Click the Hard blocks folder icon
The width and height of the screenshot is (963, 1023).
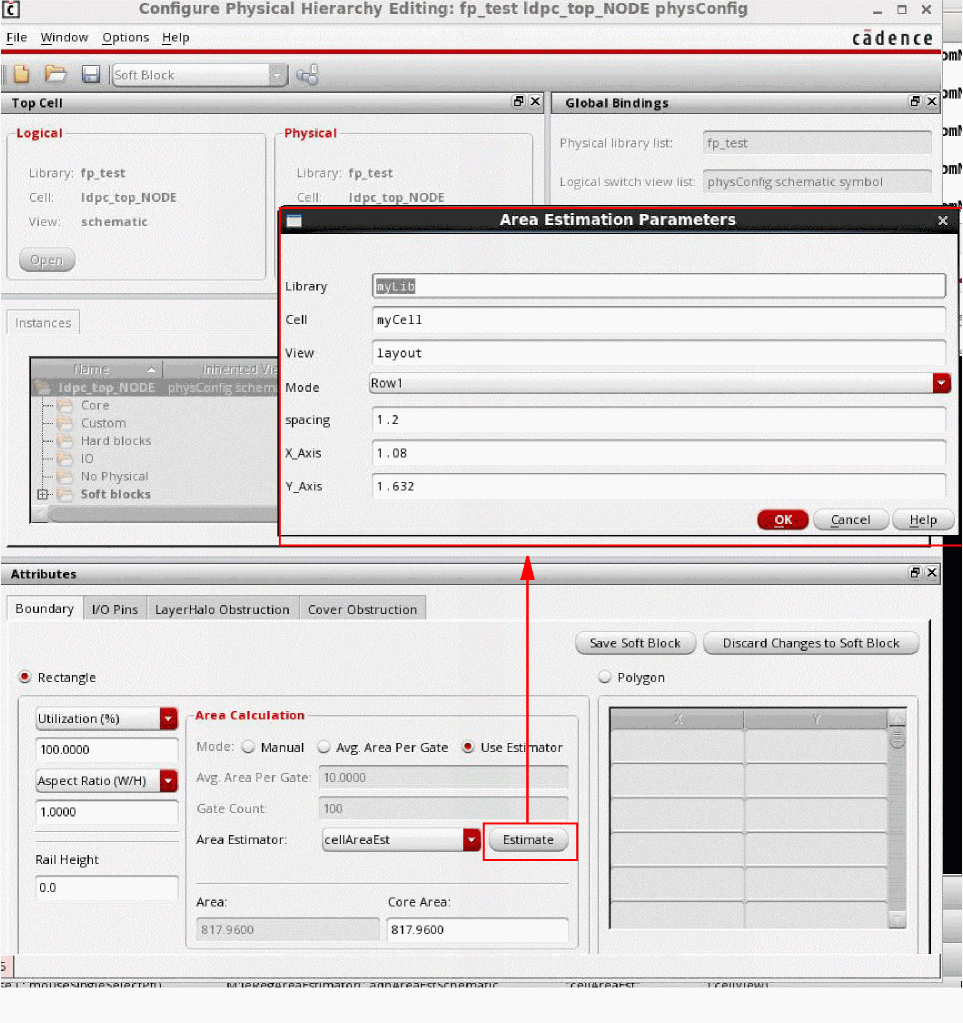click(x=66, y=441)
